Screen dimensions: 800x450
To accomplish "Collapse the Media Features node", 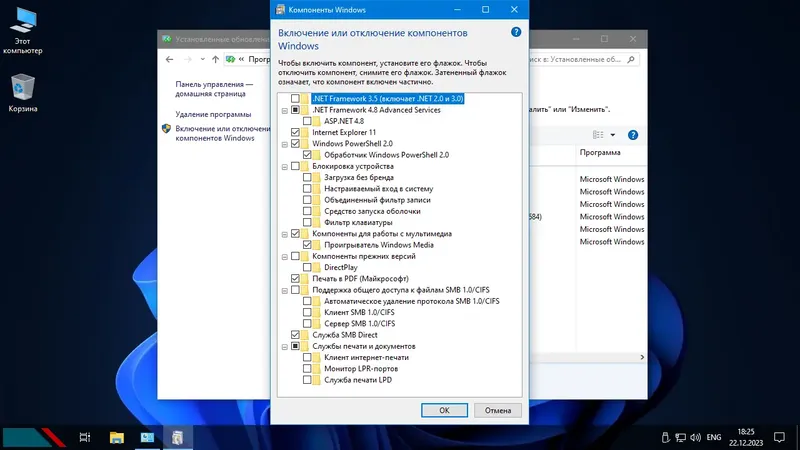I will 285,234.
